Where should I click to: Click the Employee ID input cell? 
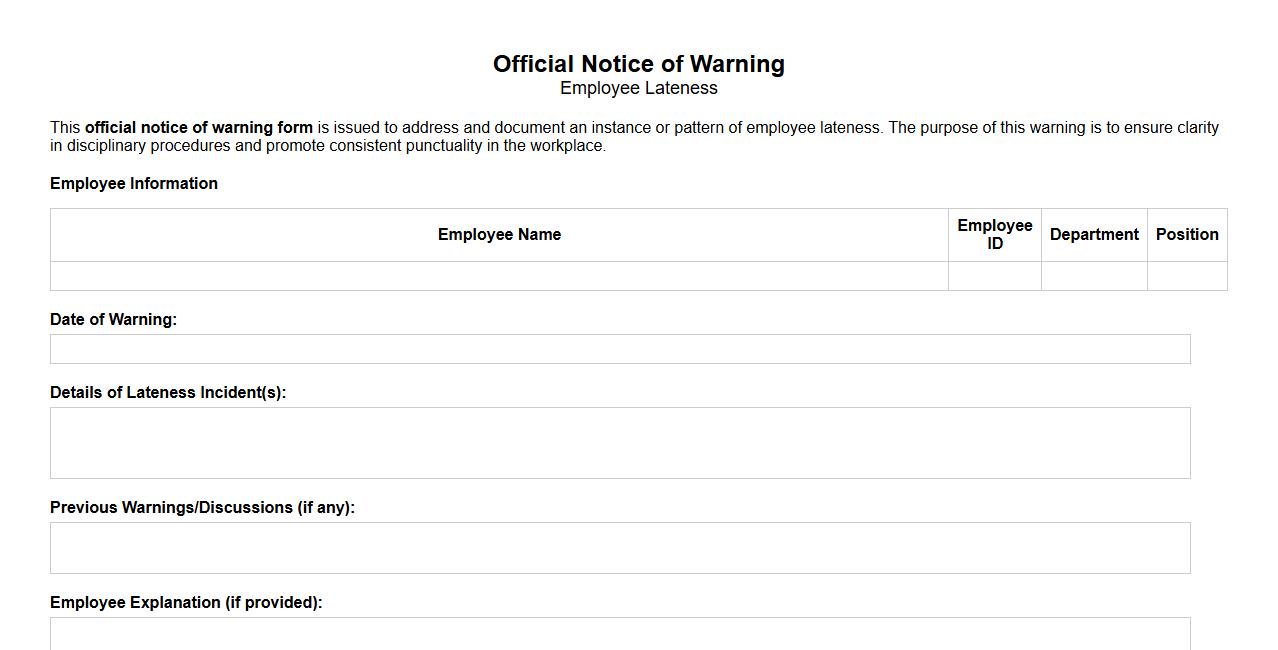pyautogui.click(x=994, y=277)
